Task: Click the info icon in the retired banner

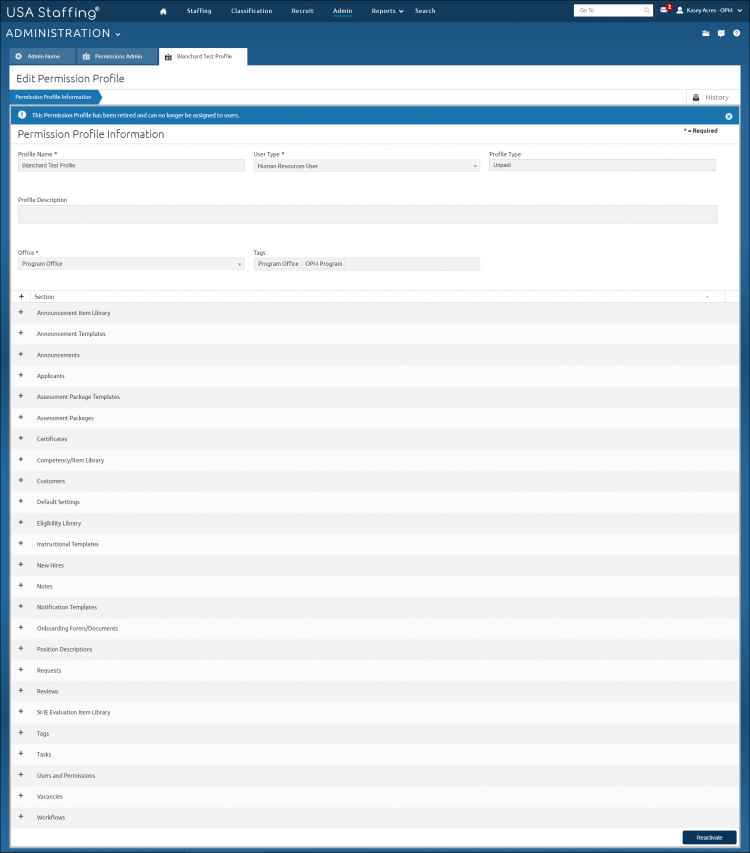Action: point(22,115)
